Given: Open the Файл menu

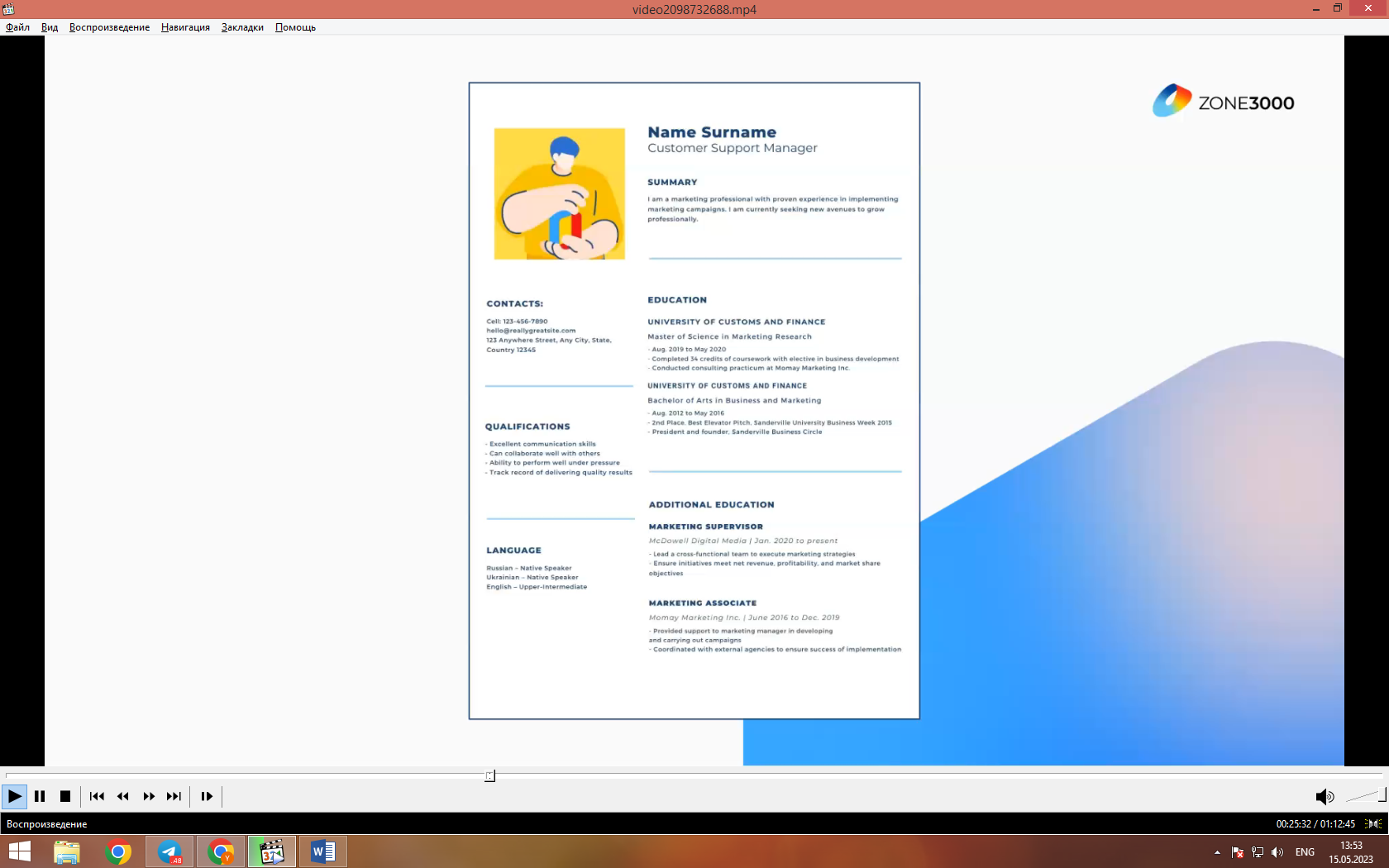Looking at the screenshot, I should (17, 27).
